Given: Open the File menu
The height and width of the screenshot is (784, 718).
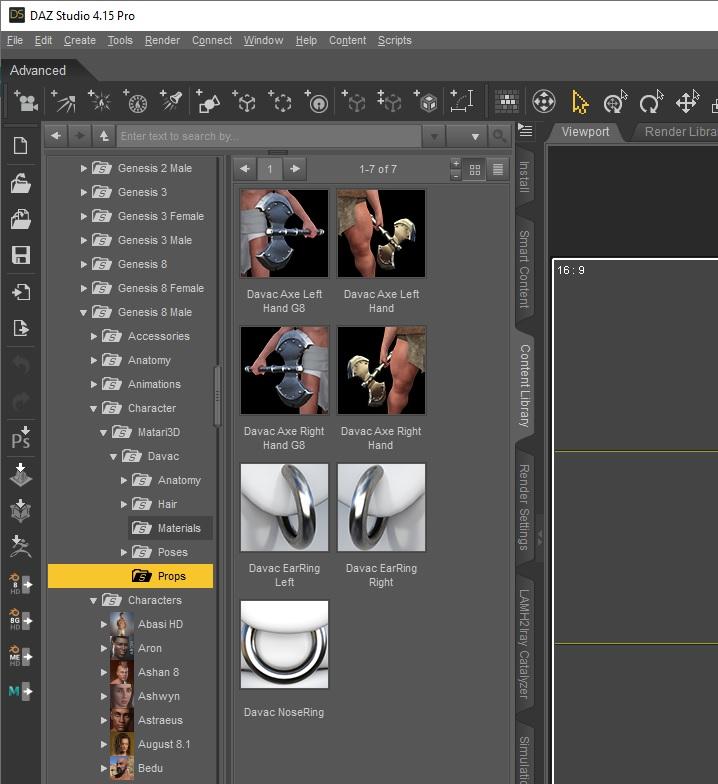Looking at the screenshot, I should 15,40.
